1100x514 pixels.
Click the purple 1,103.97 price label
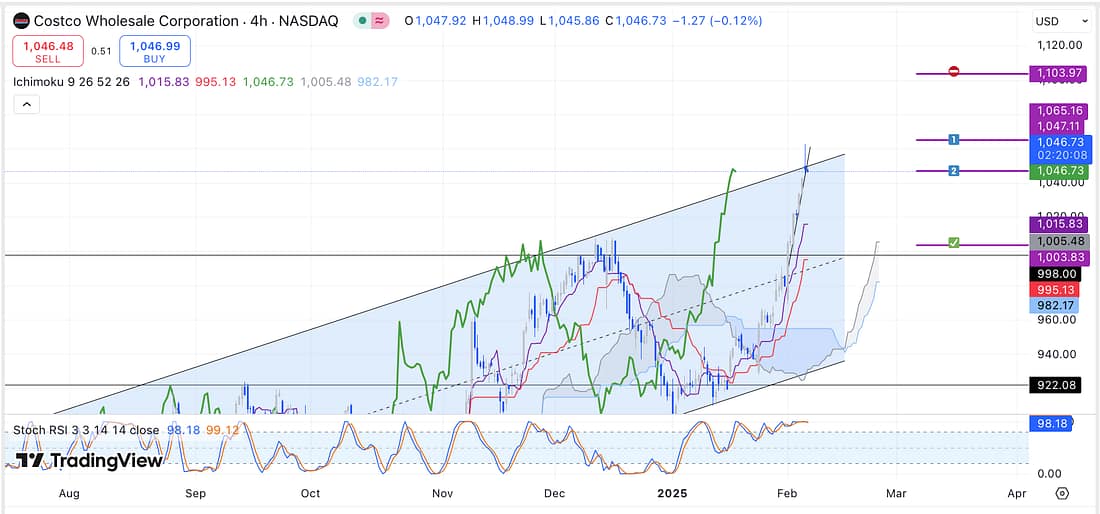coord(1060,73)
